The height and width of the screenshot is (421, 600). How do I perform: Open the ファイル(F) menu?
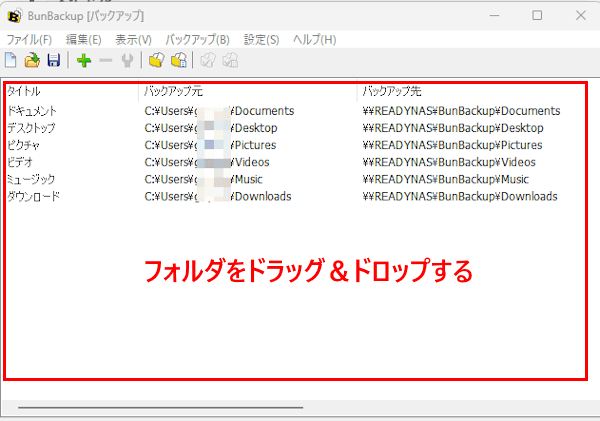tap(29, 39)
